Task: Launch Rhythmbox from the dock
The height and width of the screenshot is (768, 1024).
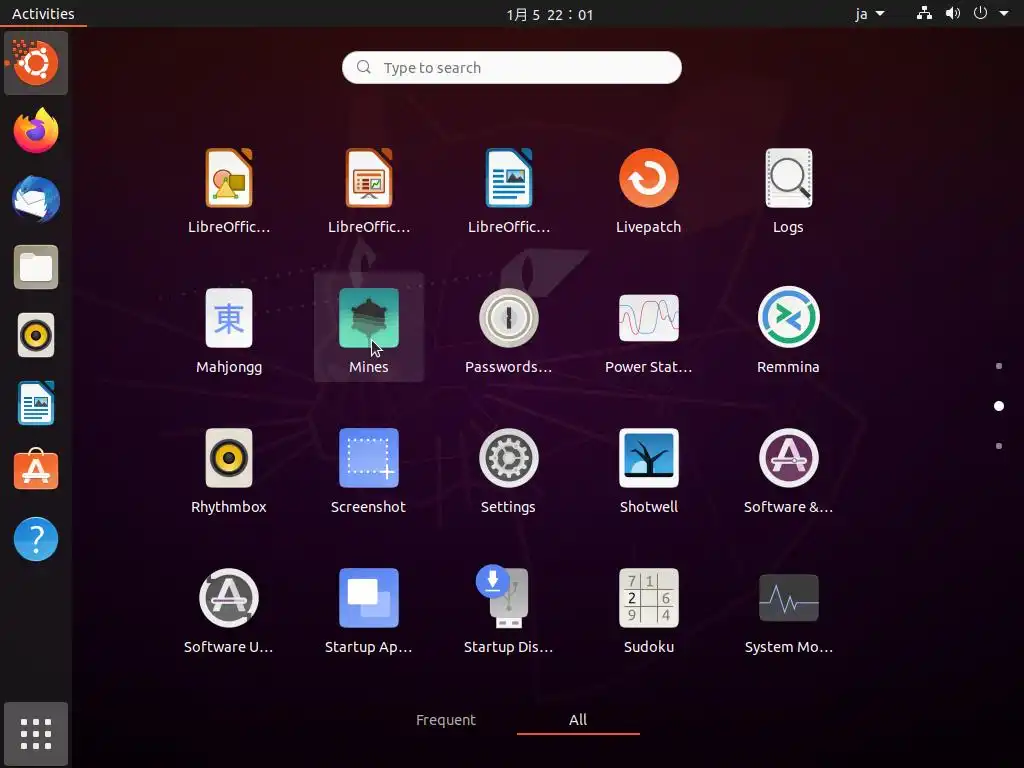Action: pyautogui.click(x=36, y=336)
